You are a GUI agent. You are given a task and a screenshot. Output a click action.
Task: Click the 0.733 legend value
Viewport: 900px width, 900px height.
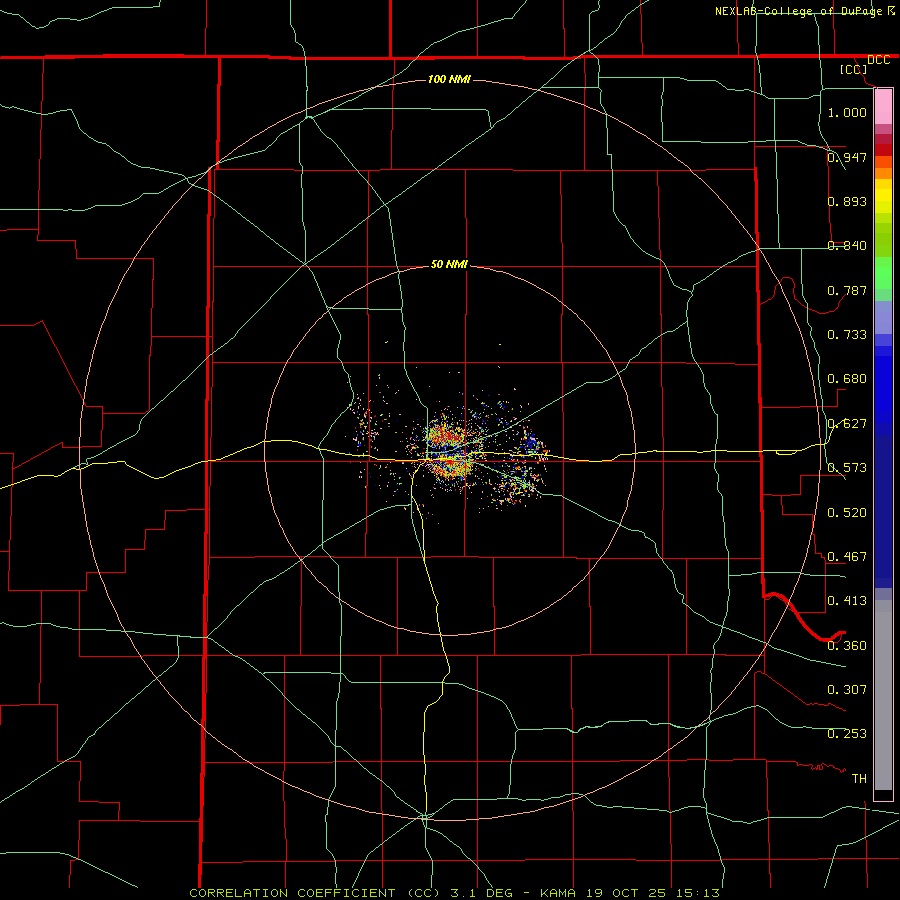point(847,335)
